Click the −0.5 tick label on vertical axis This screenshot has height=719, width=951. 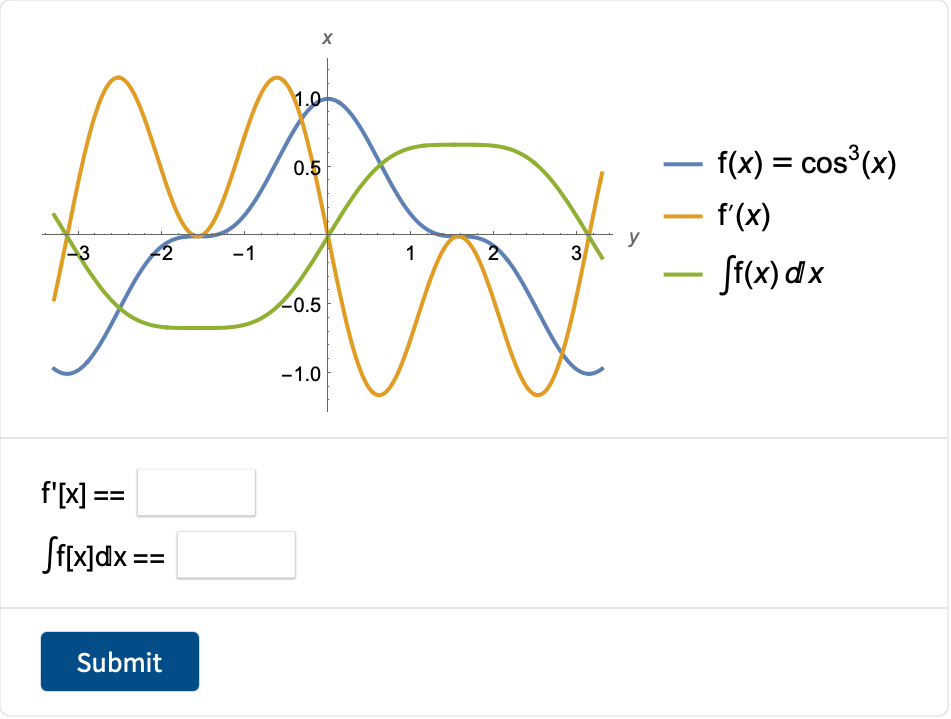coord(301,305)
